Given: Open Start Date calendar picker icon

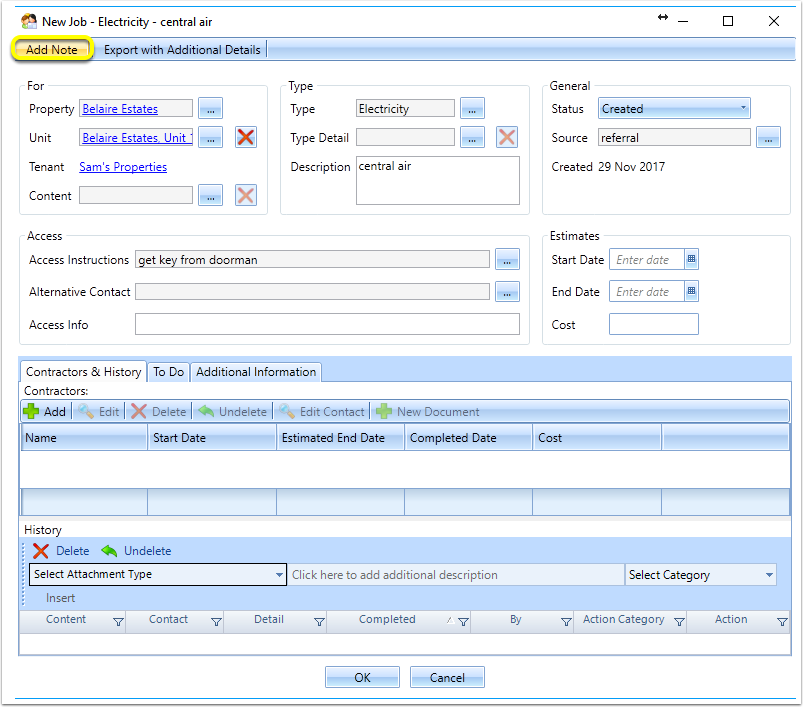Looking at the screenshot, I should [691, 259].
